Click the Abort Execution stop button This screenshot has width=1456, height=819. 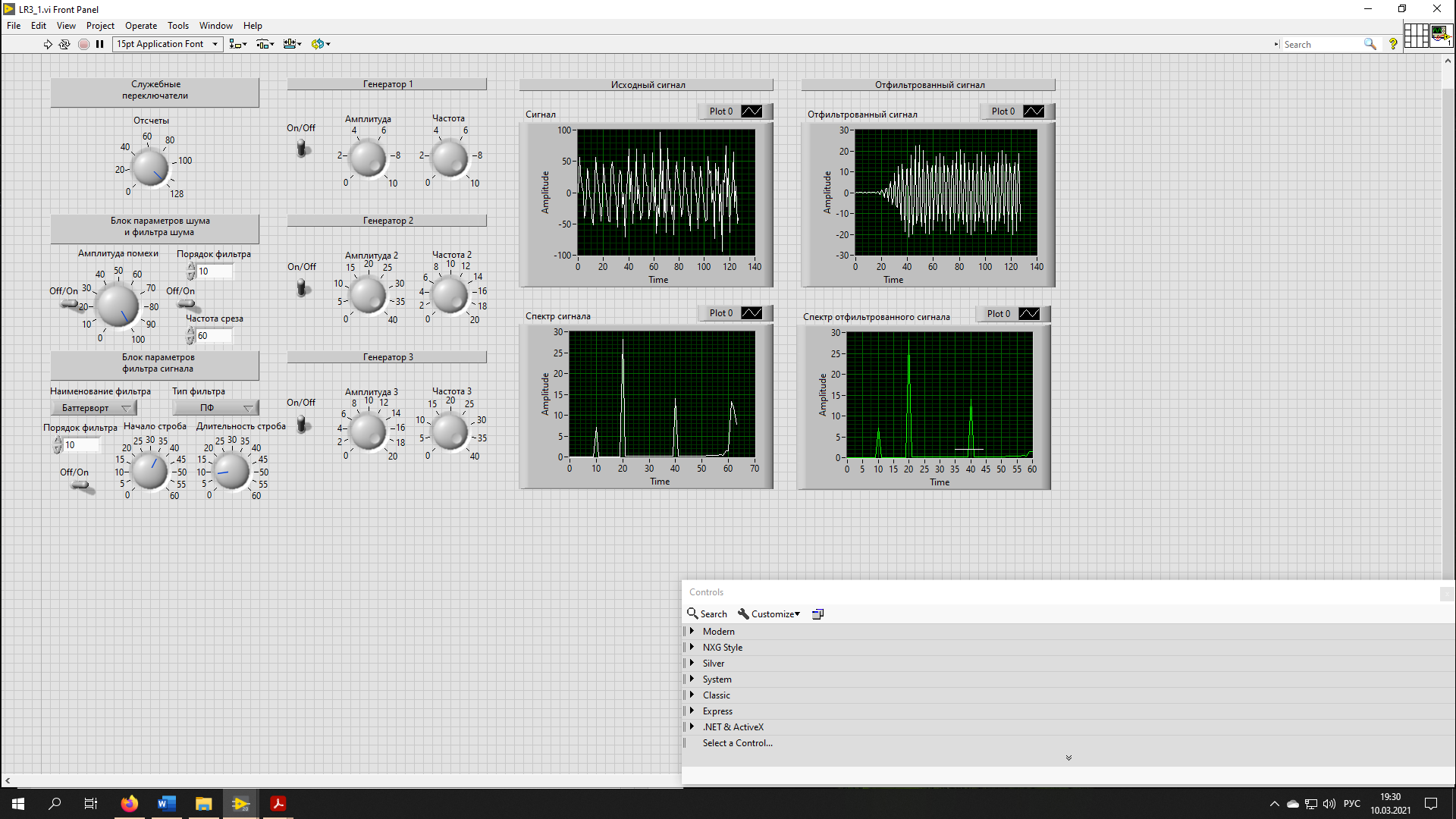[x=83, y=44]
